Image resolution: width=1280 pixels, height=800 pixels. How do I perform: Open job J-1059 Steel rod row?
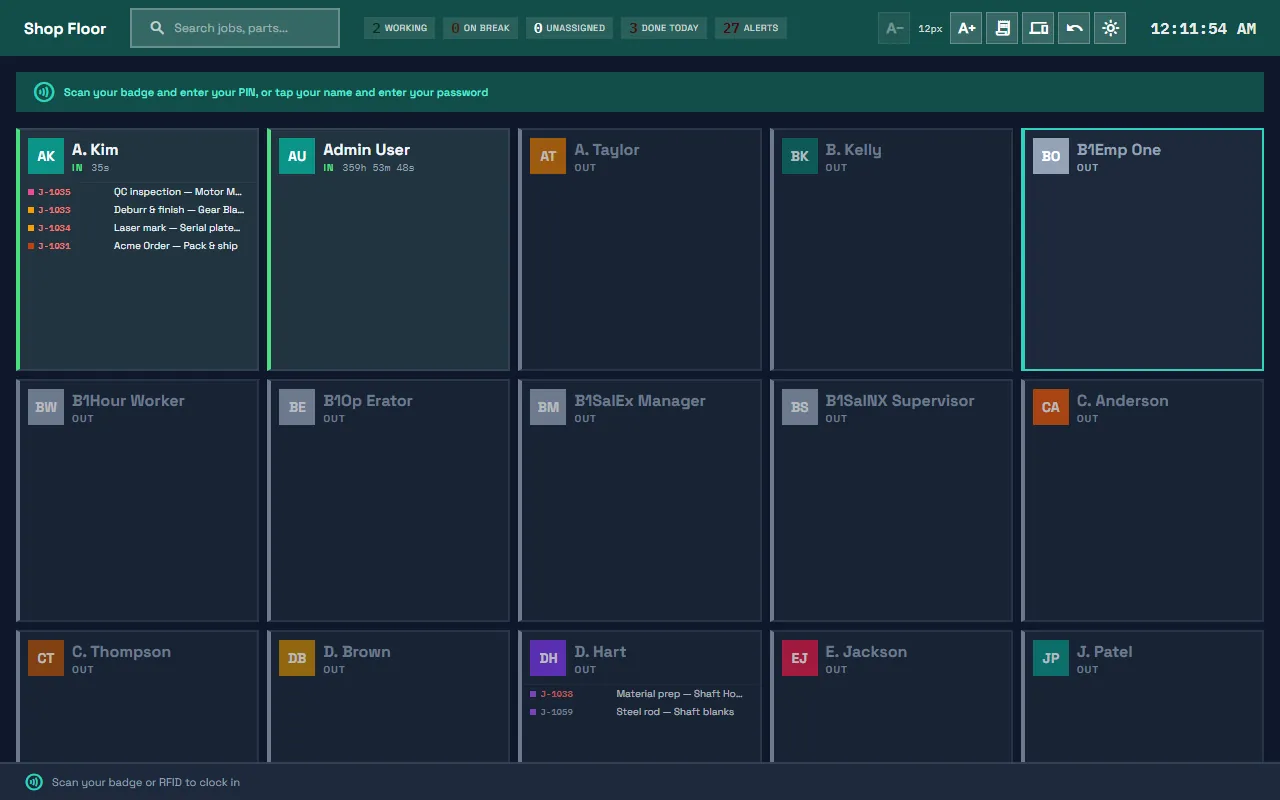pyautogui.click(x=639, y=712)
